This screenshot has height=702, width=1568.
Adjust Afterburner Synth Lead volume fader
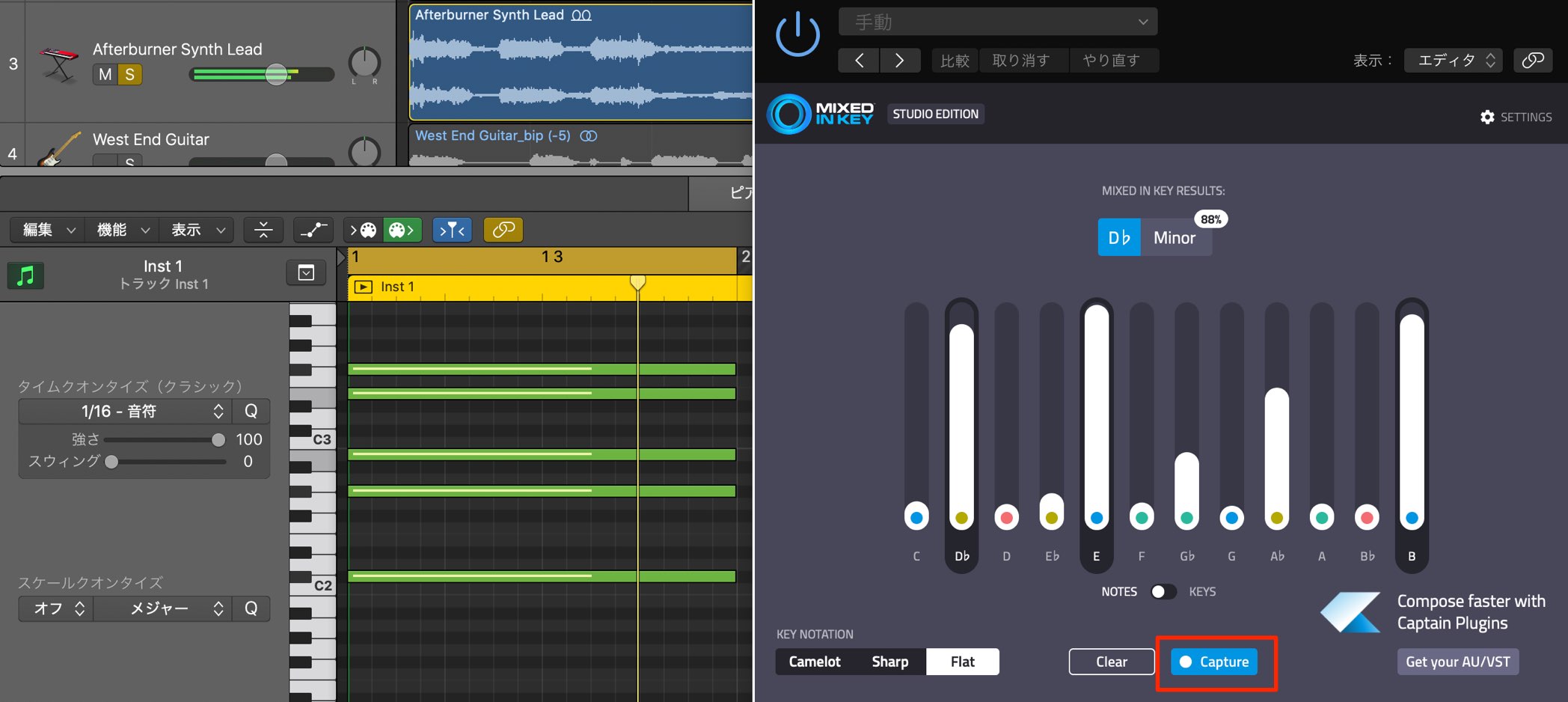[276, 74]
